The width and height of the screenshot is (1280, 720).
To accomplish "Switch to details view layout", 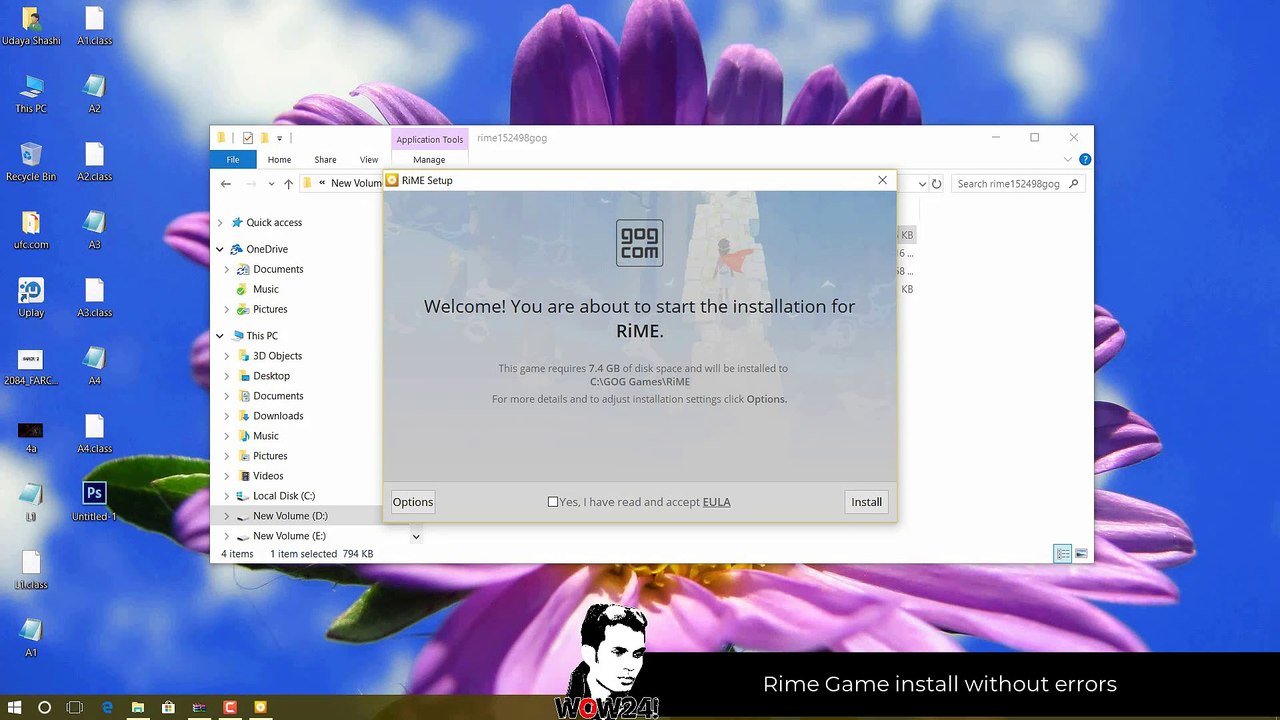I will (1063, 554).
